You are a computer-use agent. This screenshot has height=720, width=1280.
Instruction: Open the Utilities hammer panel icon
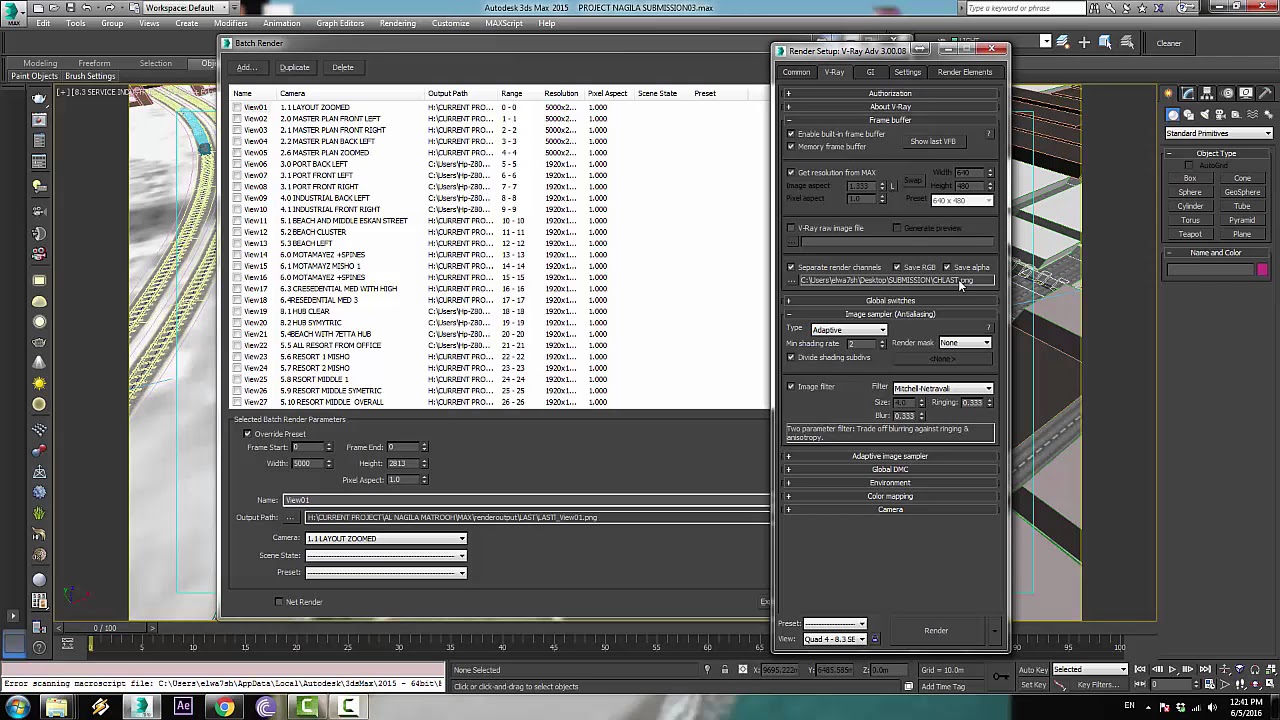coord(1265,93)
